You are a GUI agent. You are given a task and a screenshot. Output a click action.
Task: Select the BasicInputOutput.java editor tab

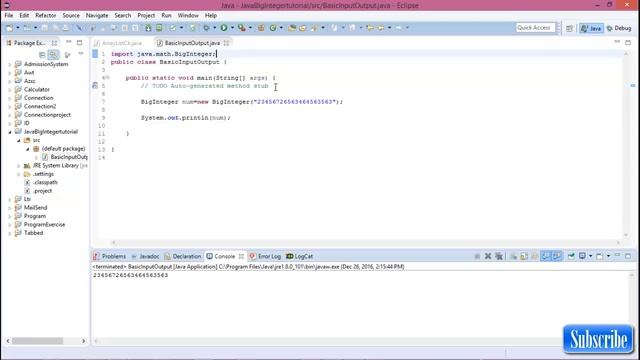coord(192,43)
